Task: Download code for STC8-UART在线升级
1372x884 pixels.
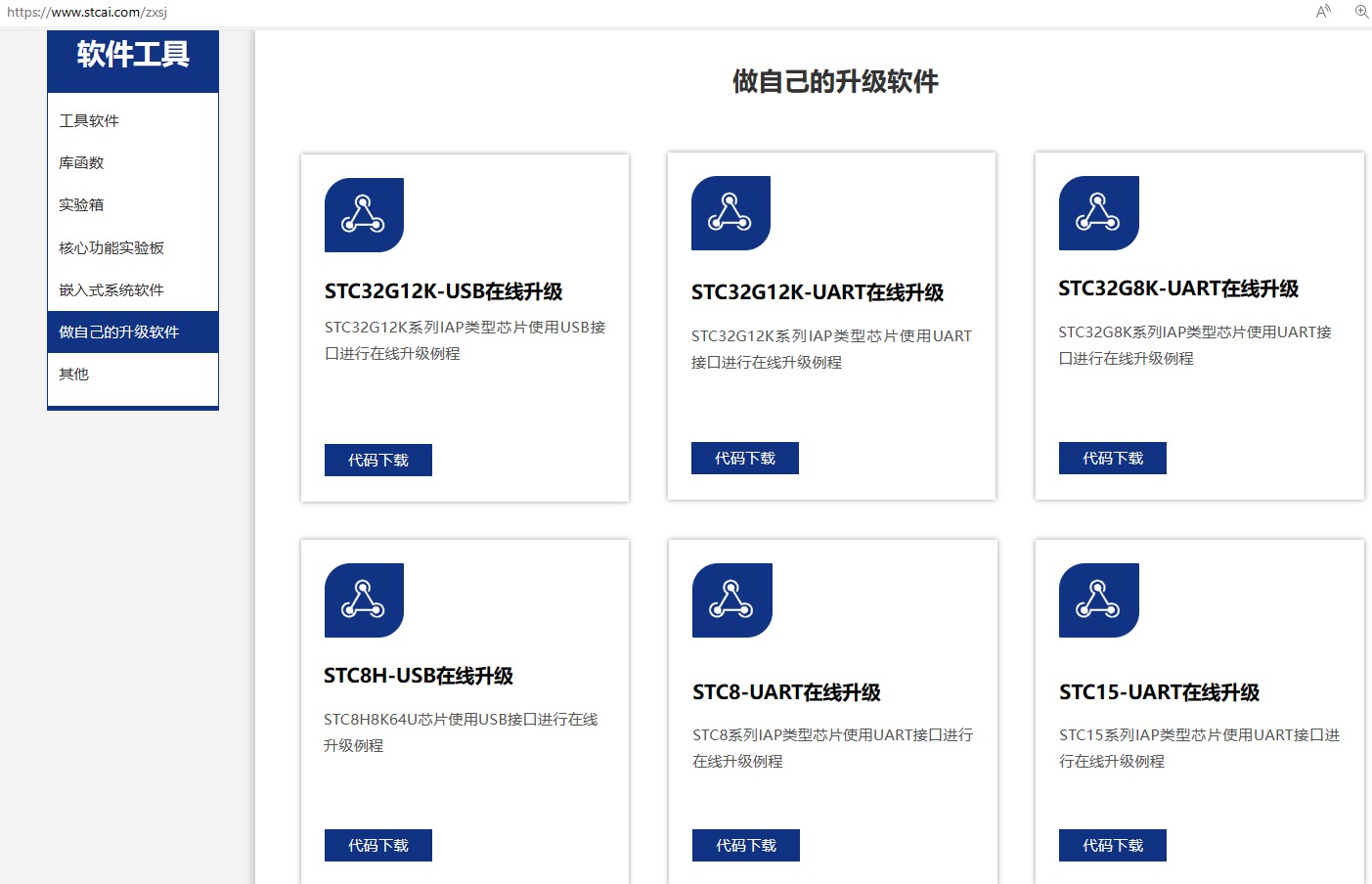Action: (x=746, y=845)
